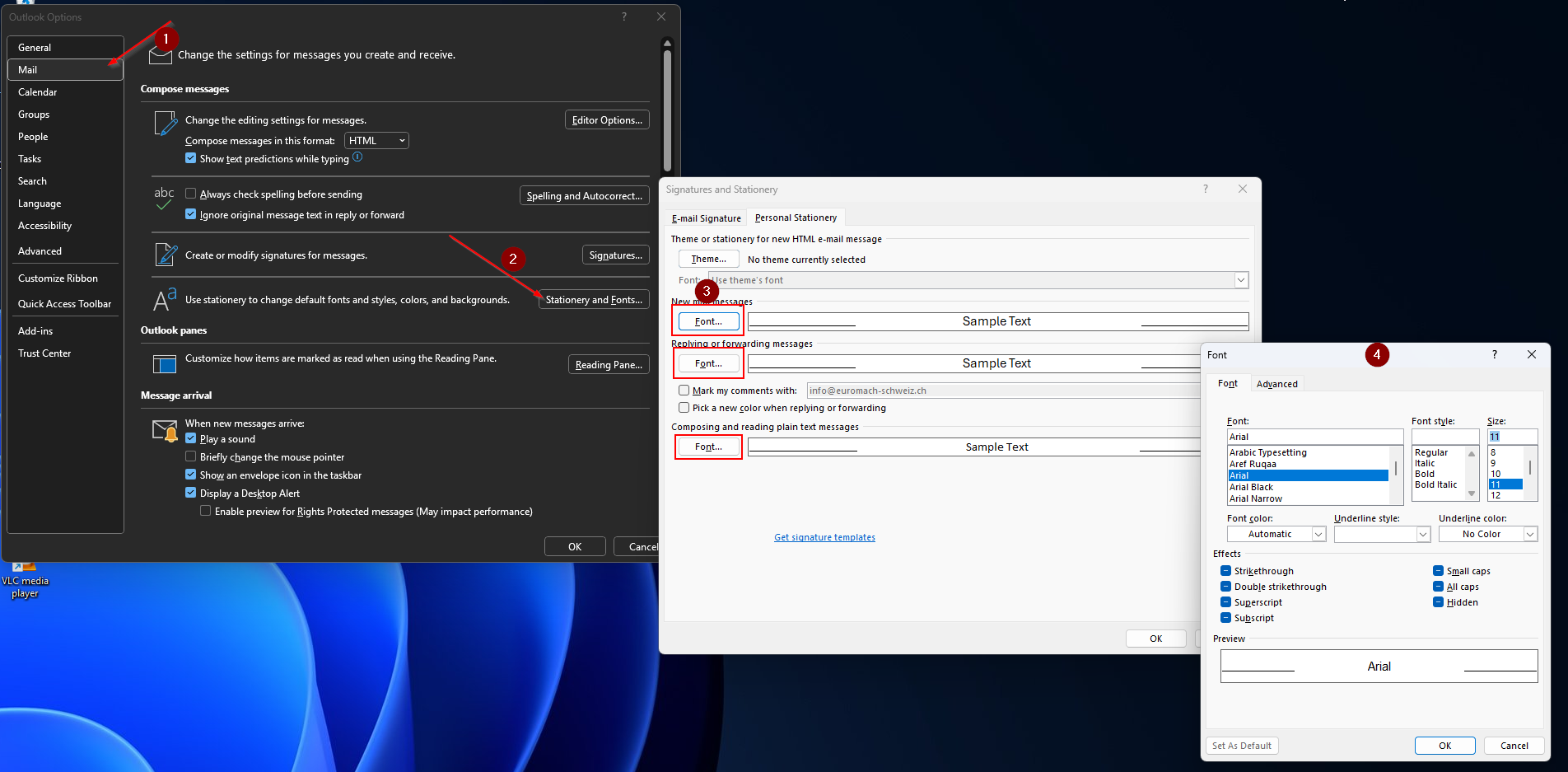Viewport: 1568px width, 772px height.
Task: Expand the Font color Automatic dropdown
Action: pos(1276,534)
